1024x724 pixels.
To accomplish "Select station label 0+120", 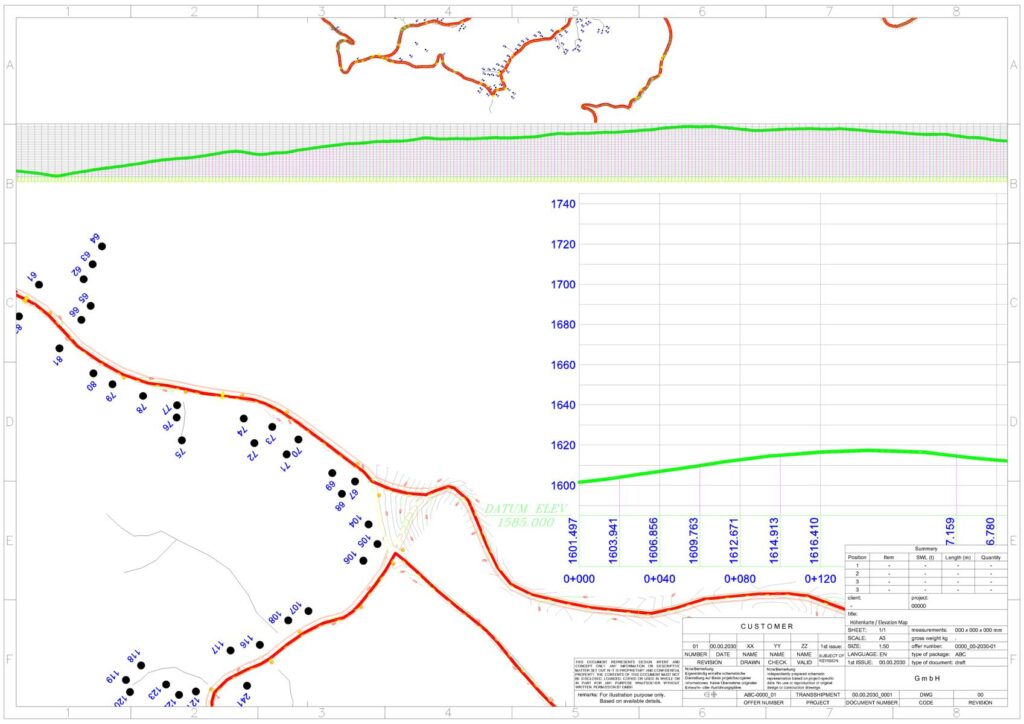I will coord(820,579).
